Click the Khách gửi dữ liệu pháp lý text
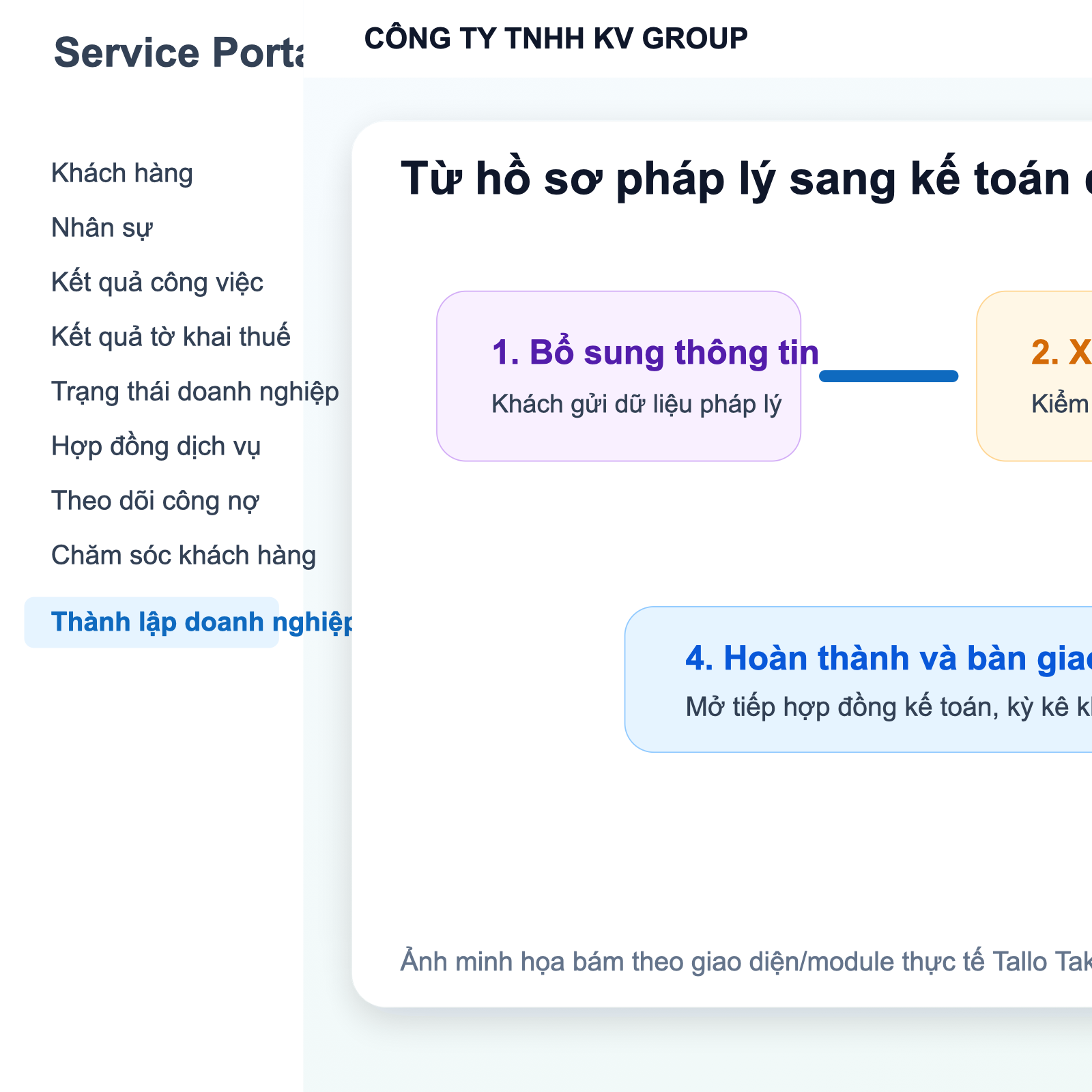Image resolution: width=1092 pixels, height=1092 pixels. tap(636, 404)
